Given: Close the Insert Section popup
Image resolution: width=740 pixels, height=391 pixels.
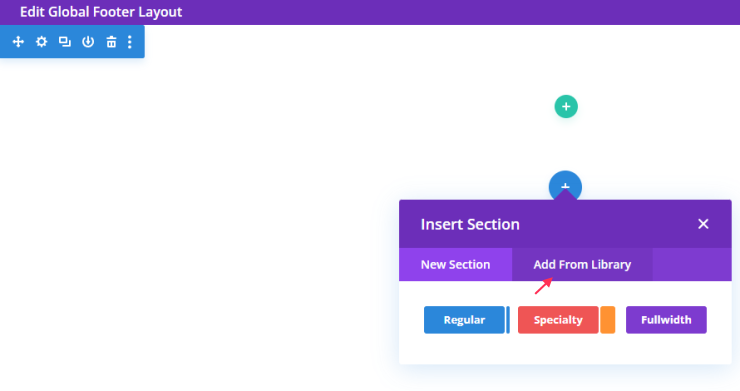Looking at the screenshot, I should (703, 224).
